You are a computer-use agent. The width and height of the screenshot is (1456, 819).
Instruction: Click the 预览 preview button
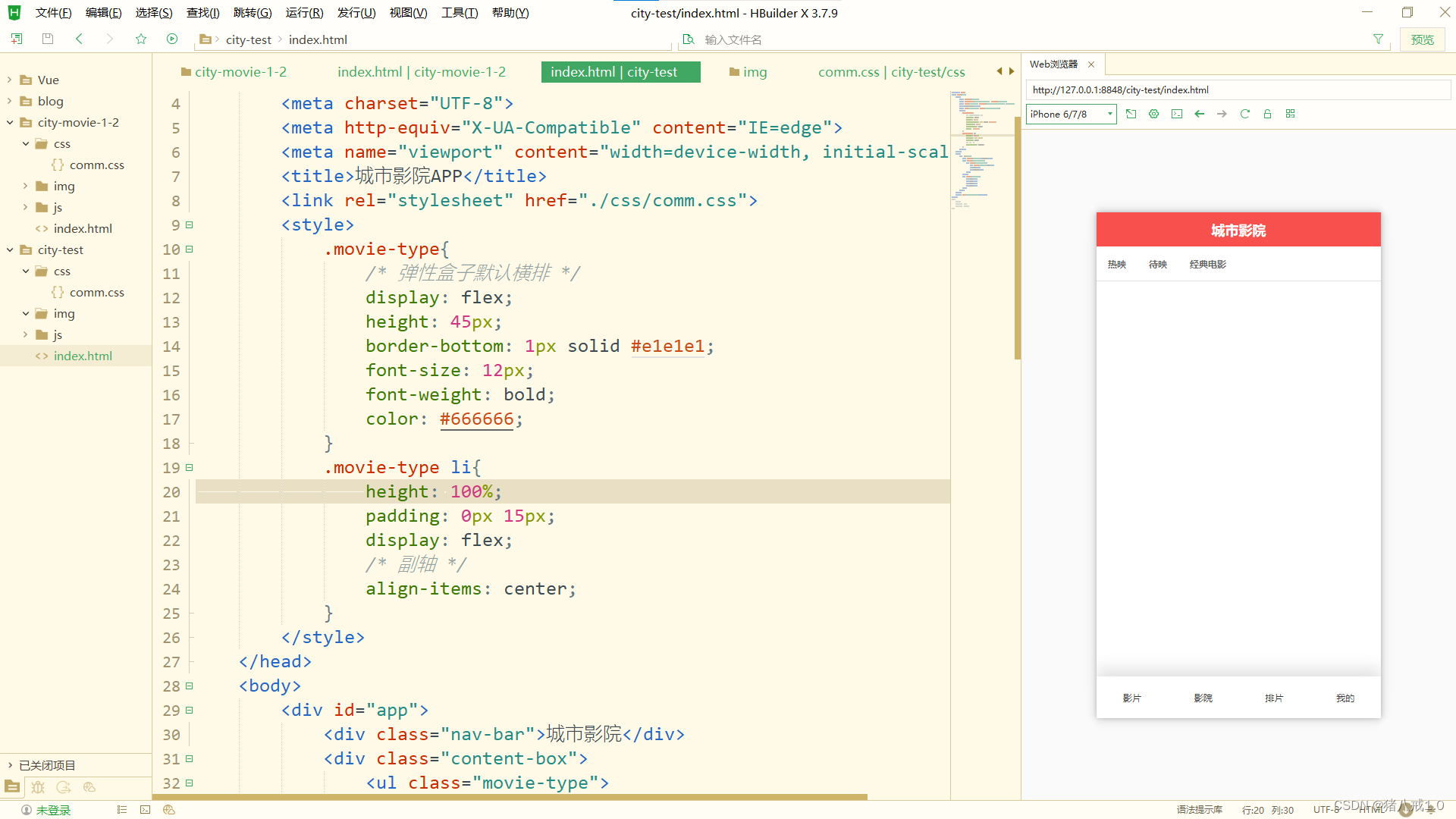[x=1422, y=39]
